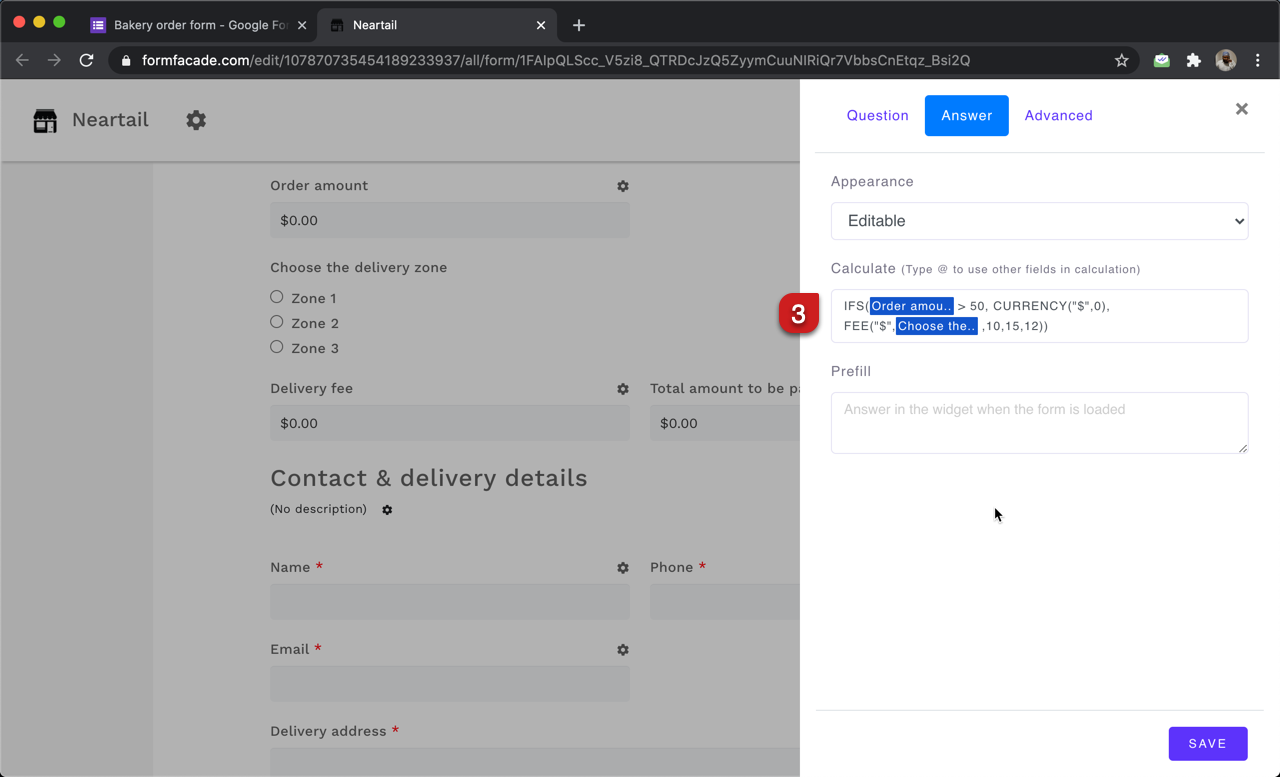This screenshot has width=1280, height=777.
Task: Open settings gear beside the Neartail title
Action: pyautogui.click(x=196, y=120)
